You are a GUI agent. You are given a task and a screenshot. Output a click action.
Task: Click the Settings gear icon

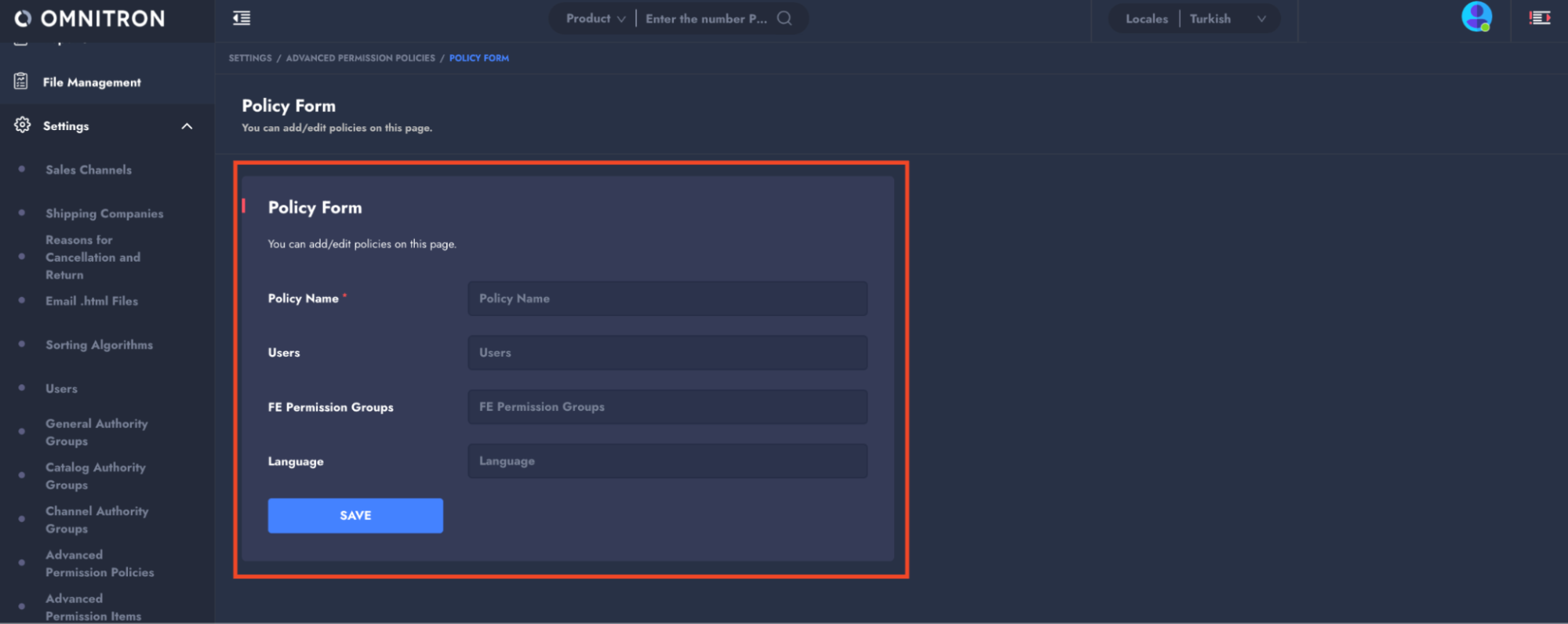(x=22, y=125)
